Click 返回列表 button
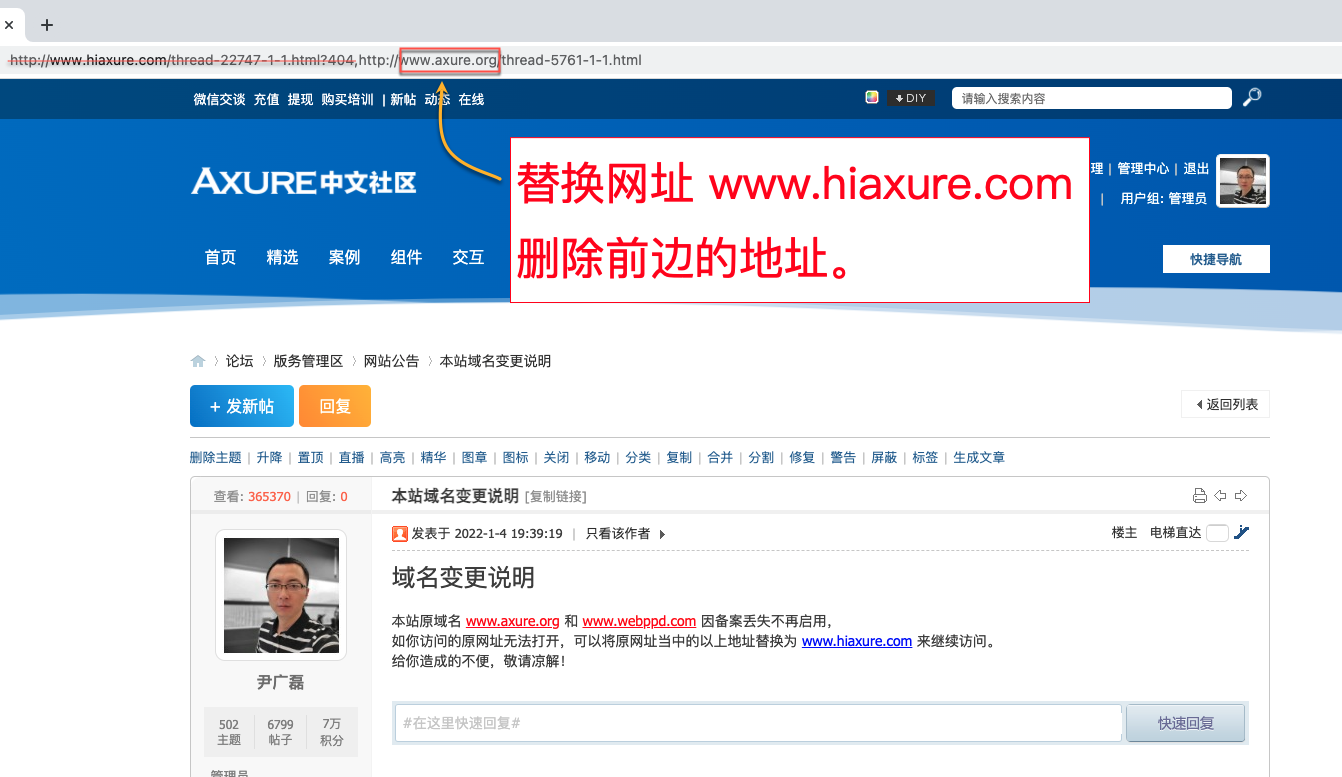The width and height of the screenshot is (1342, 777). pos(1226,404)
